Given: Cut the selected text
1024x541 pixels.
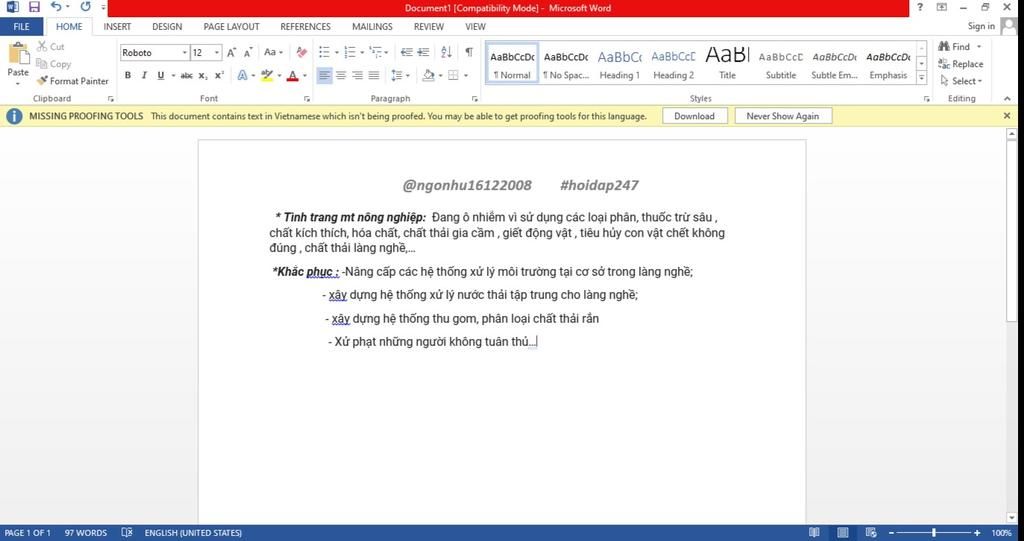Looking at the screenshot, I should click(x=51, y=46).
